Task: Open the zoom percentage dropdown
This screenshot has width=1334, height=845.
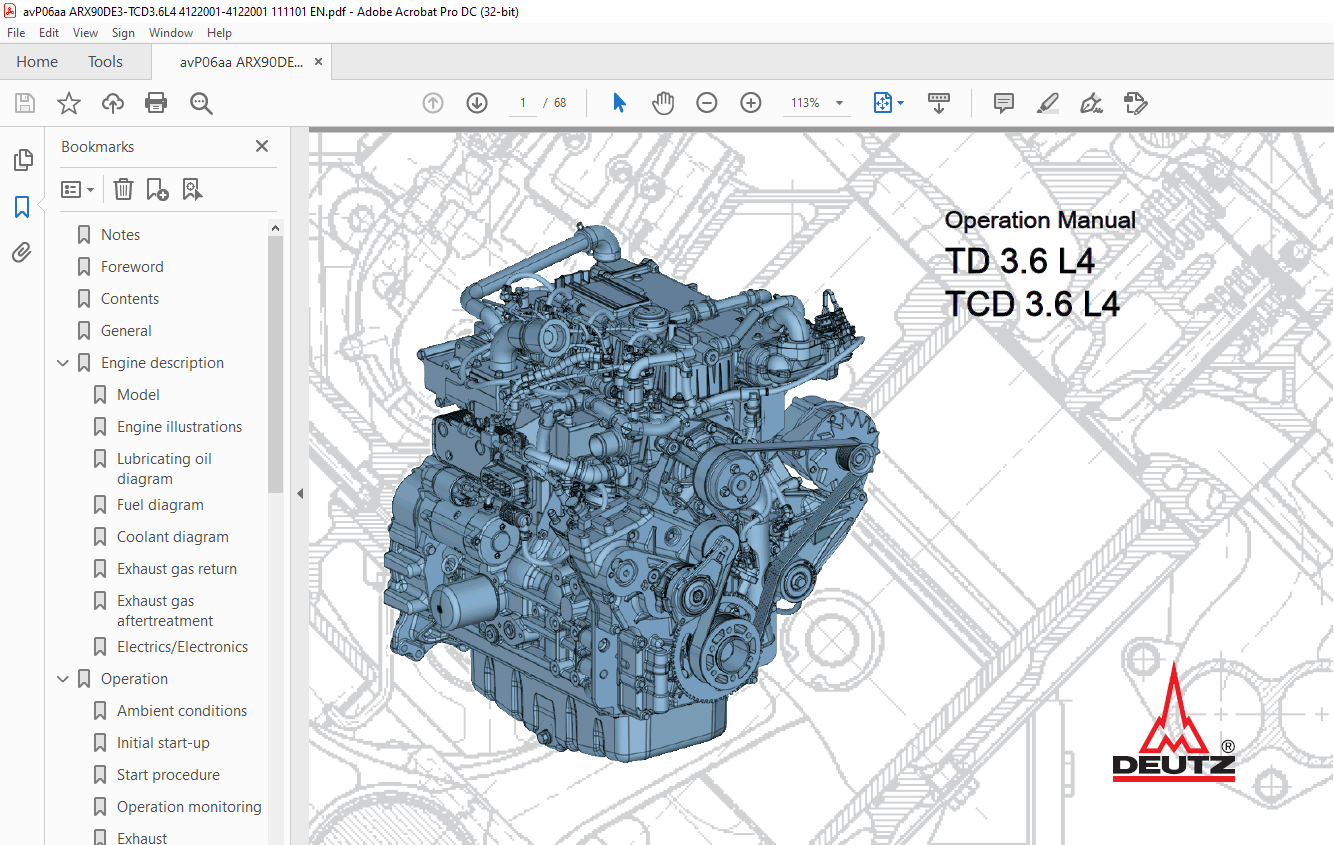Action: pos(839,103)
